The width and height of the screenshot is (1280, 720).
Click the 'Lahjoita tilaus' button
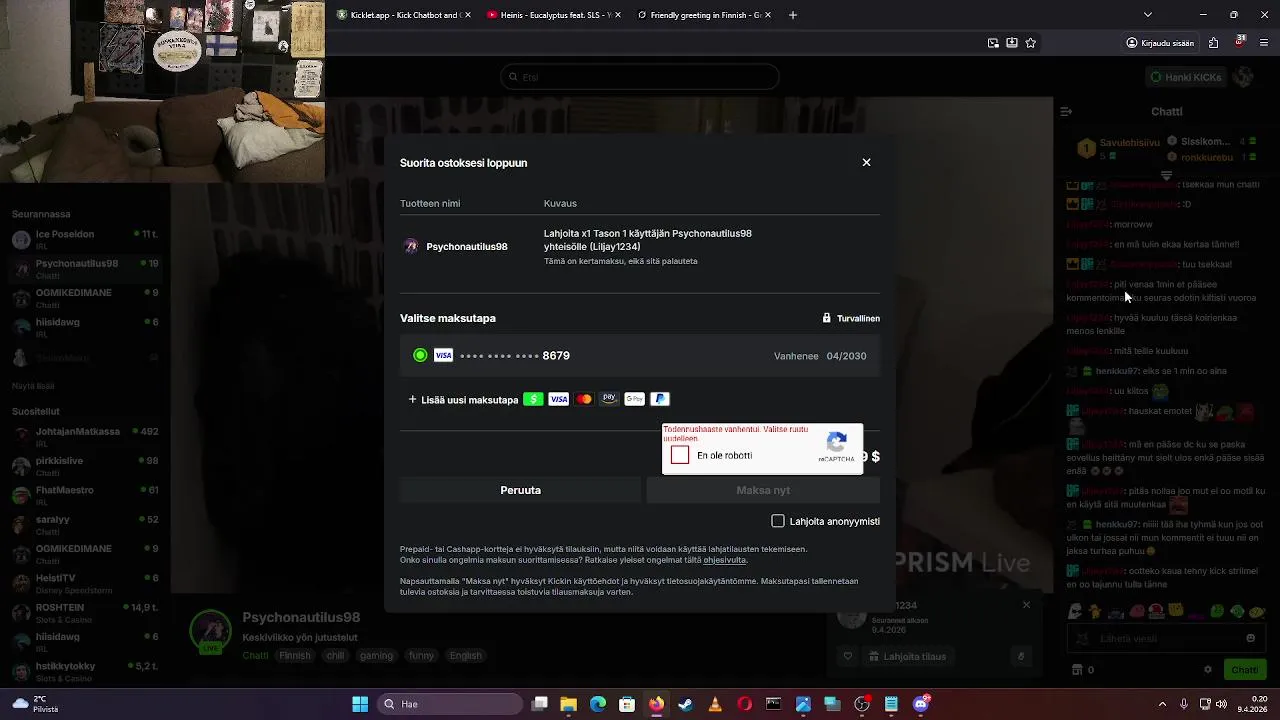[908, 657]
